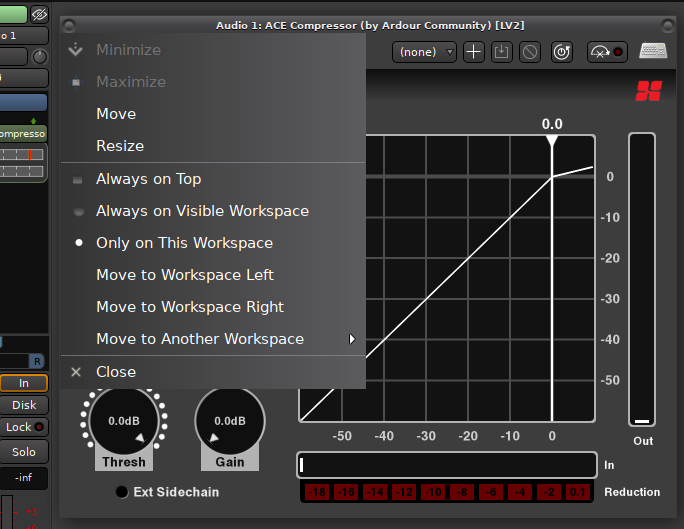Image resolution: width=684 pixels, height=529 pixels.
Task: Expand Move to Another Workspace submenu
Action: pos(200,339)
